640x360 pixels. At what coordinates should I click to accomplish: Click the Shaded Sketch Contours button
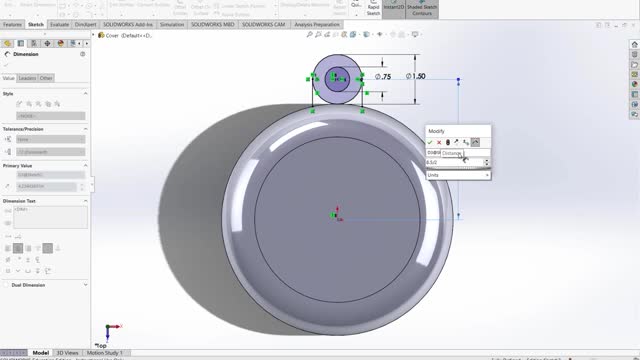pyautogui.click(x=422, y=9)
